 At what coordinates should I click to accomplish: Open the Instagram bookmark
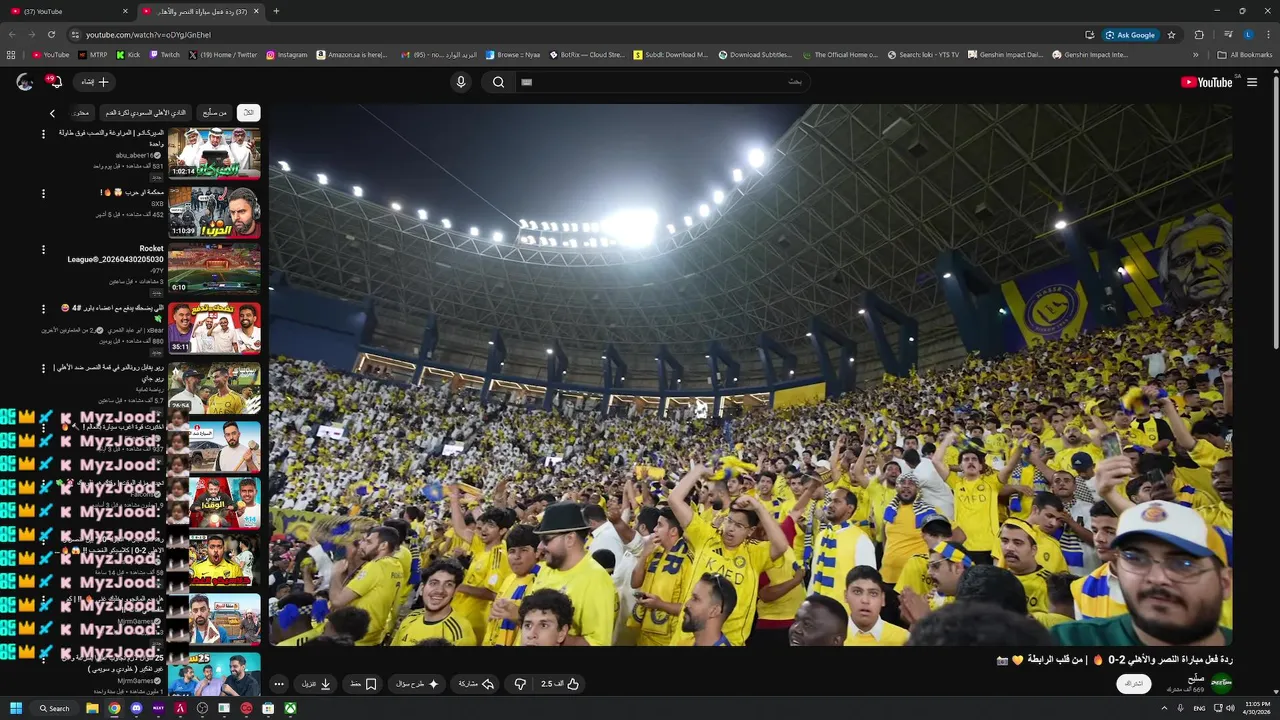pos(287,55)
